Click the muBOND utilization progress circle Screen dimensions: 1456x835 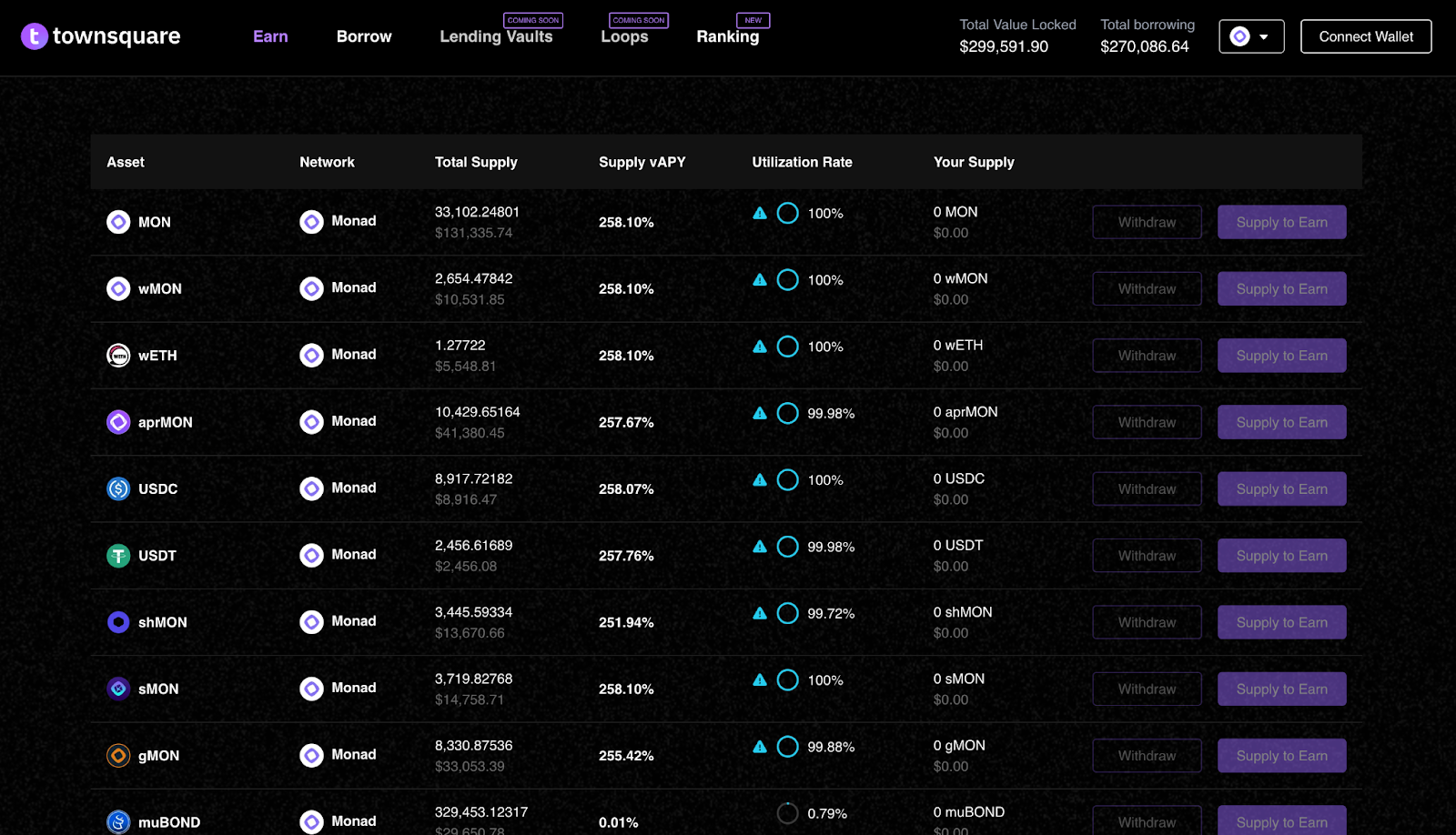pyautogui.click(x=788, y=813)
